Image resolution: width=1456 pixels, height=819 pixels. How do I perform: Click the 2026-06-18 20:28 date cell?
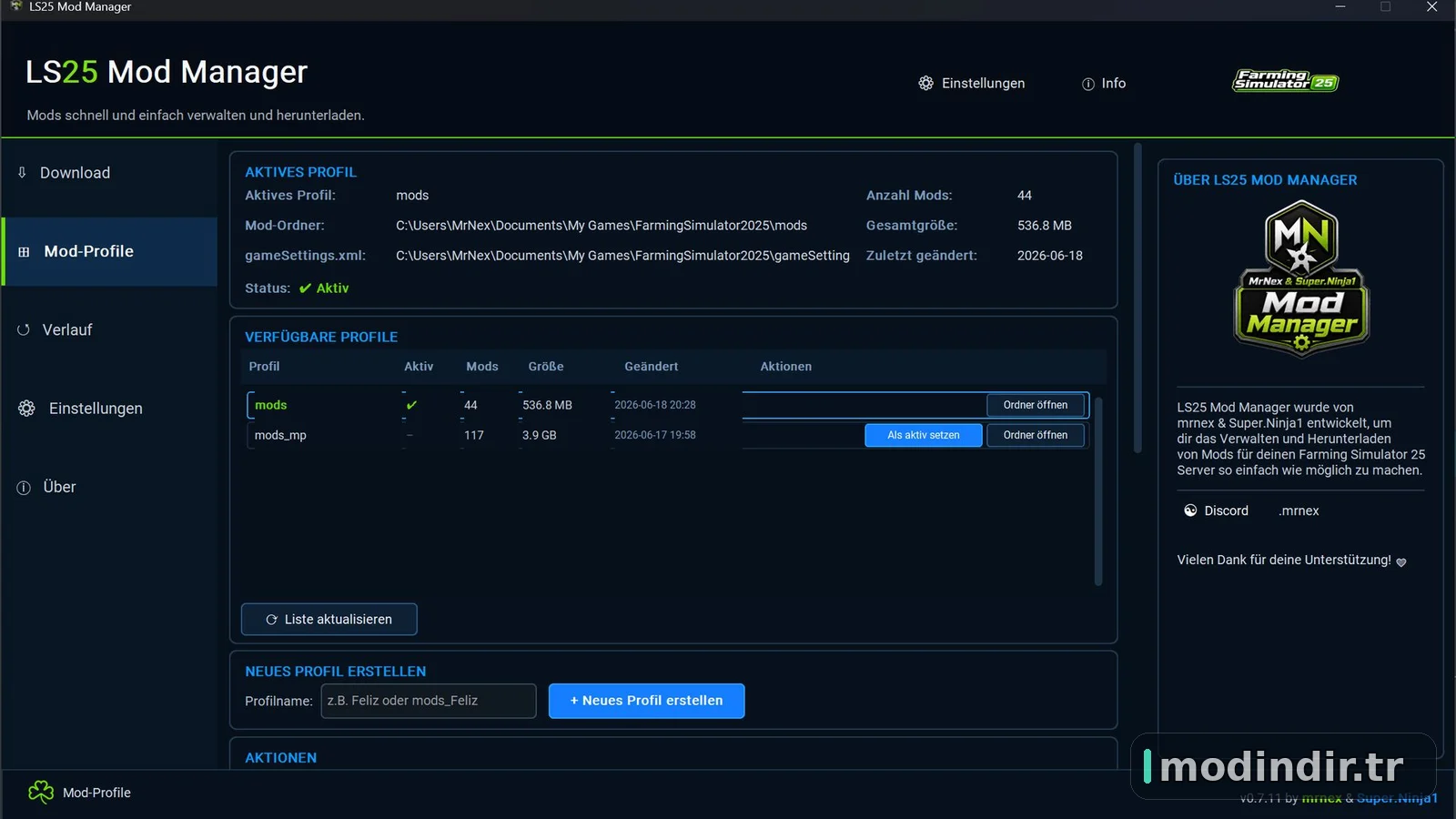pos(655,405)
